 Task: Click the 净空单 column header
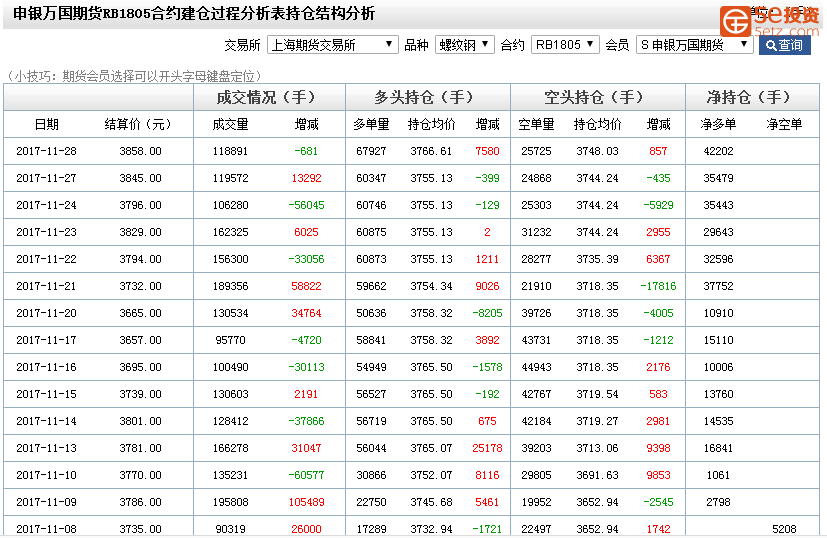point(784,124)
